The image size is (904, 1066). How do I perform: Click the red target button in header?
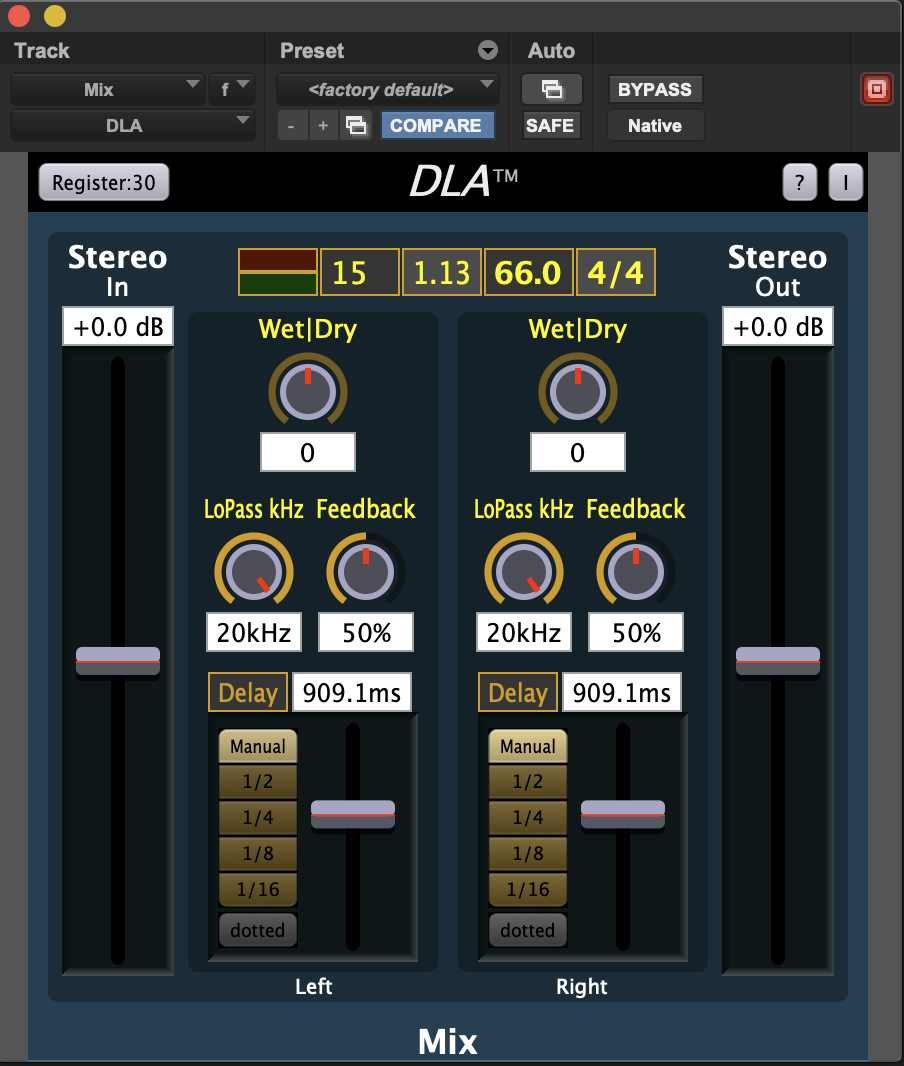pyautogui.click(x=876, y=89)
